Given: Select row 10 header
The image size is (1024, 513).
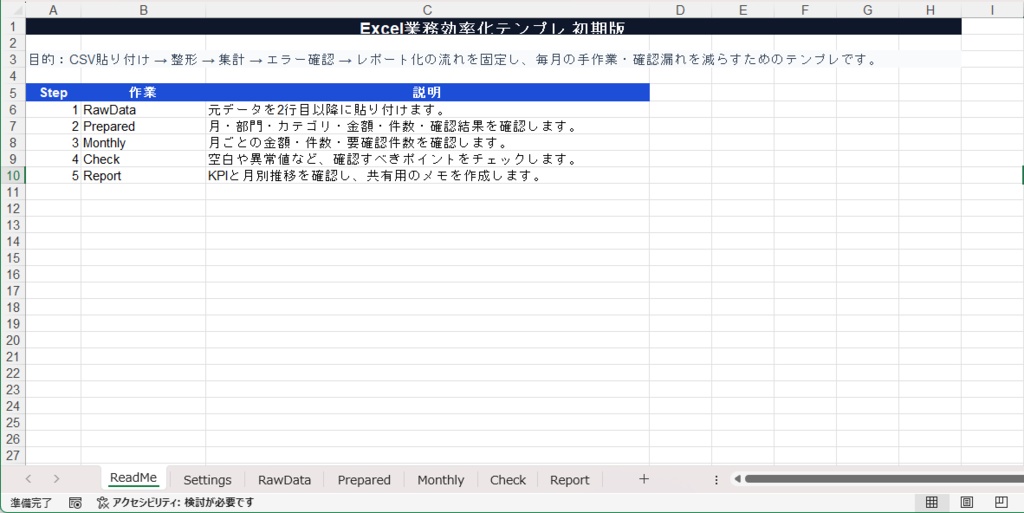Looking at the screenshot, I should click(12, 175).
